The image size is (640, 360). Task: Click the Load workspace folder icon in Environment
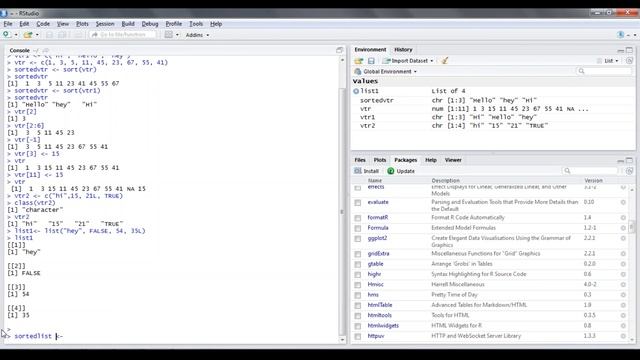pos(359,61)
